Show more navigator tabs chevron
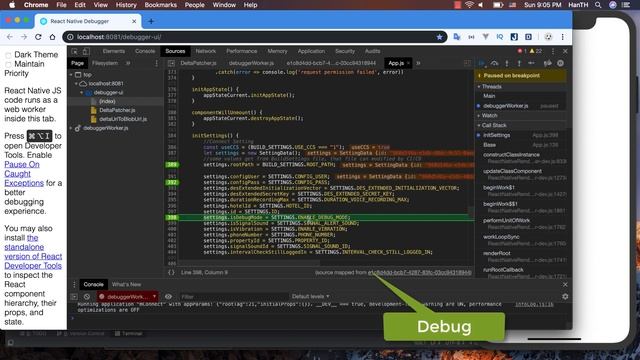This screenshot has width=640, height=360. [128, 63]
